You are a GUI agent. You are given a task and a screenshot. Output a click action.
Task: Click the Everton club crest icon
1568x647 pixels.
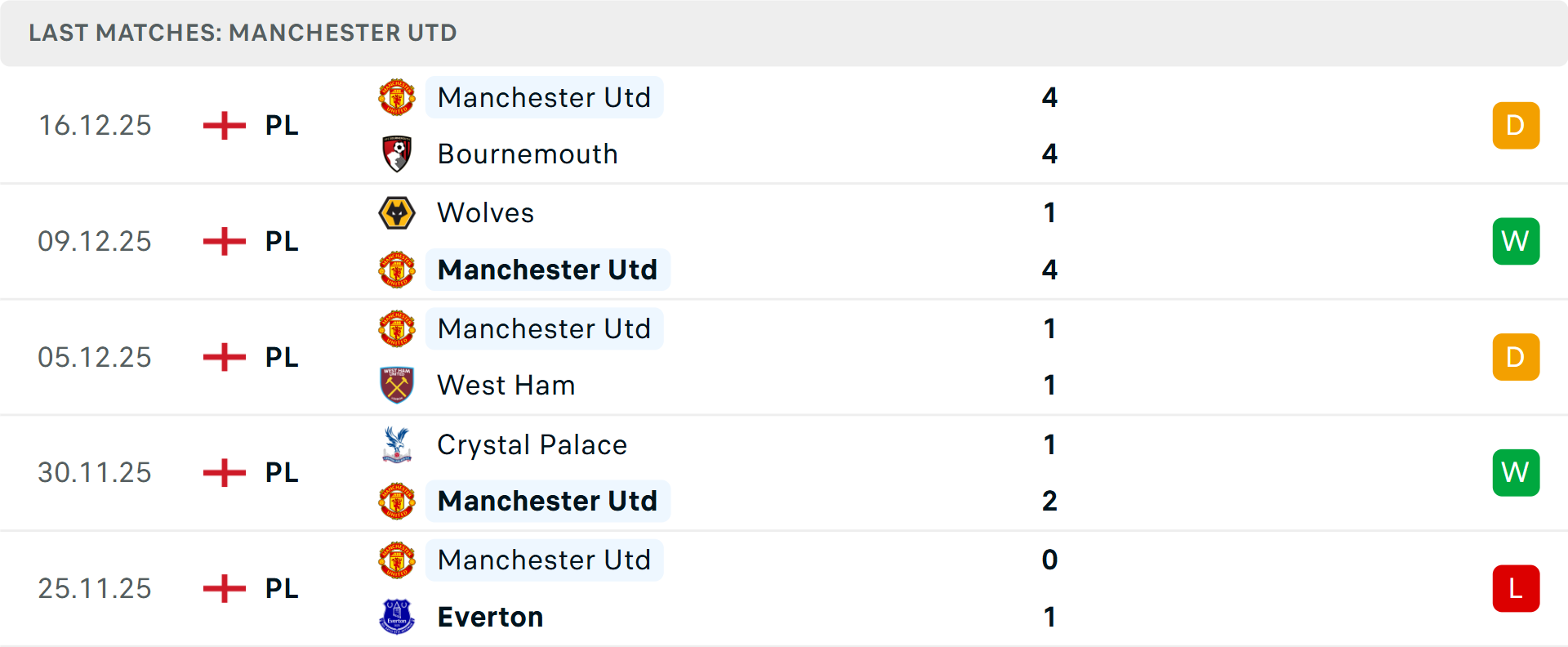point(397,617)
